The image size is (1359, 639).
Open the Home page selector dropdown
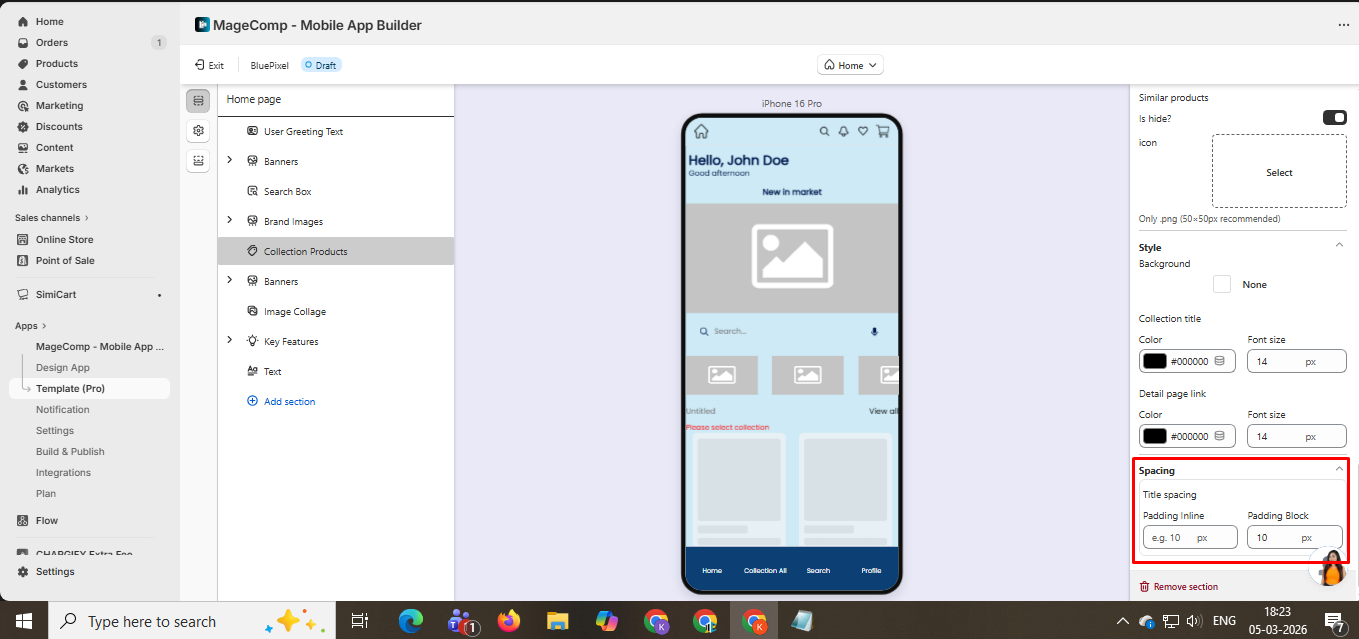pos(850,65)
